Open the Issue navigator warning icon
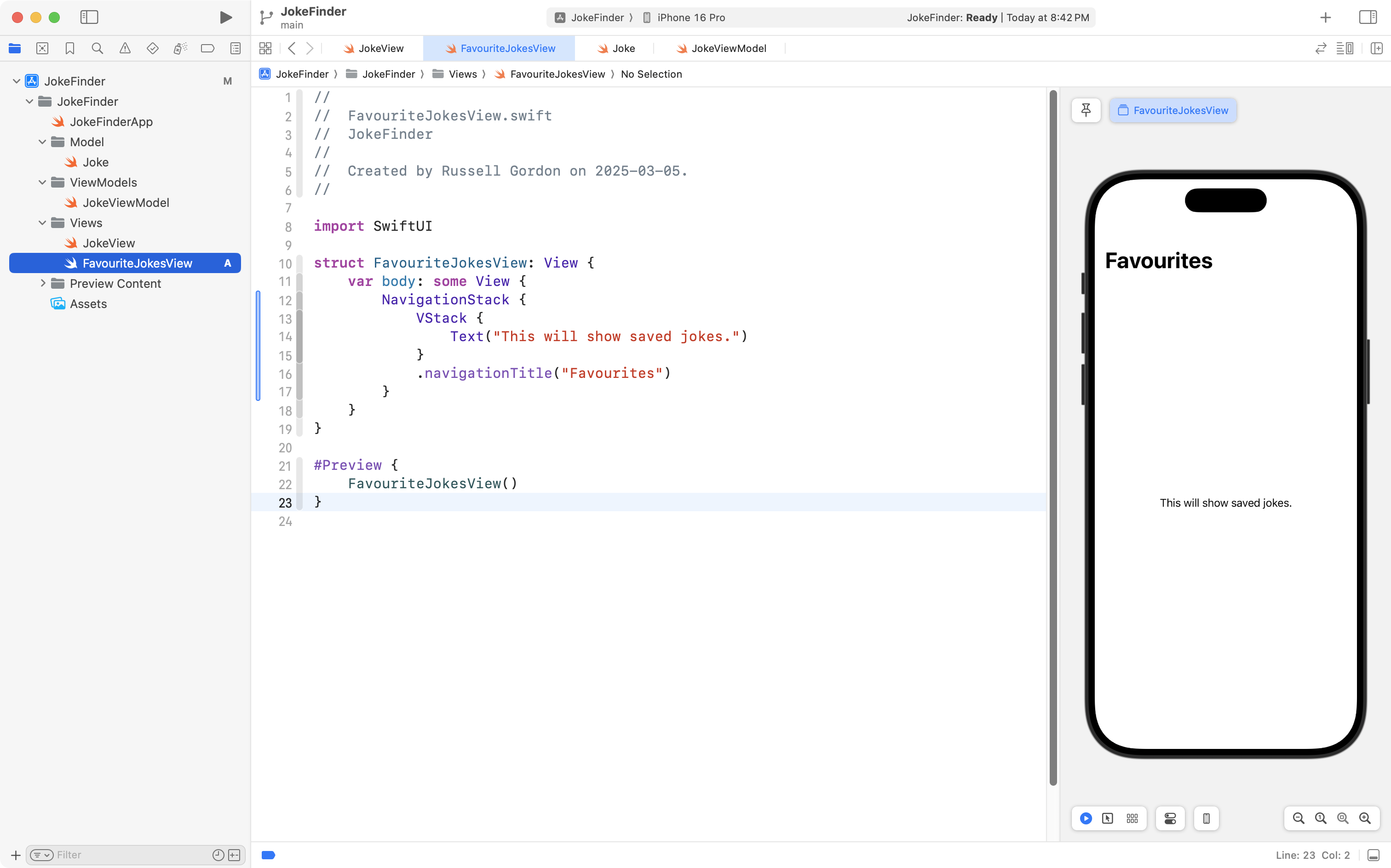 (125, 48)
